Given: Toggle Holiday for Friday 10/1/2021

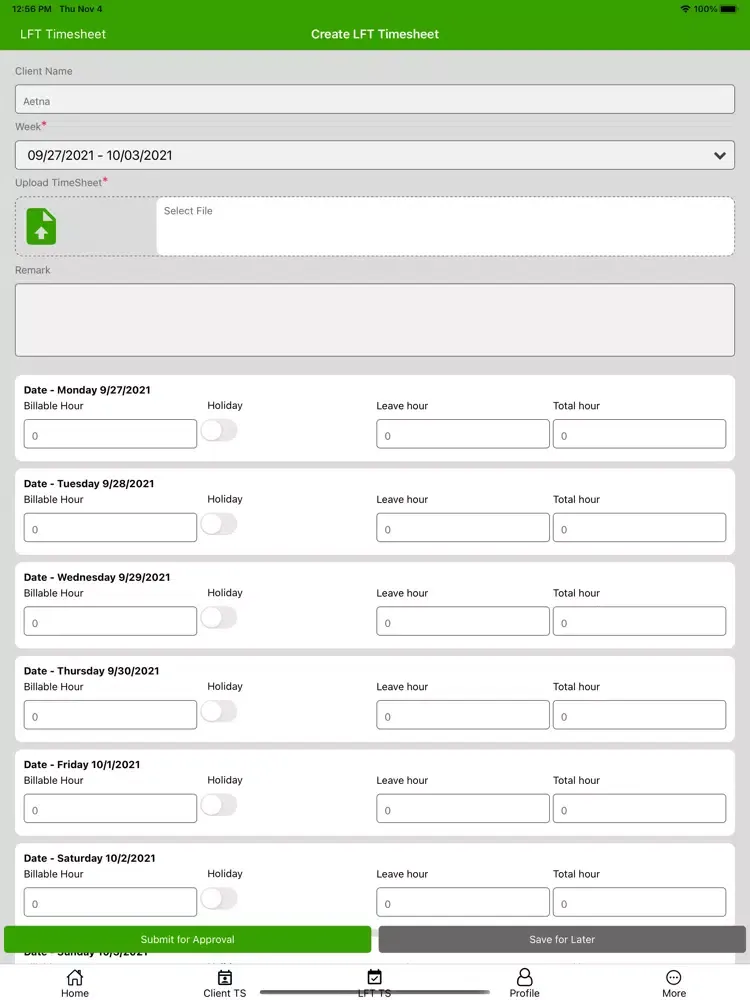Looking at the screenshot, I should click(219, 805).
